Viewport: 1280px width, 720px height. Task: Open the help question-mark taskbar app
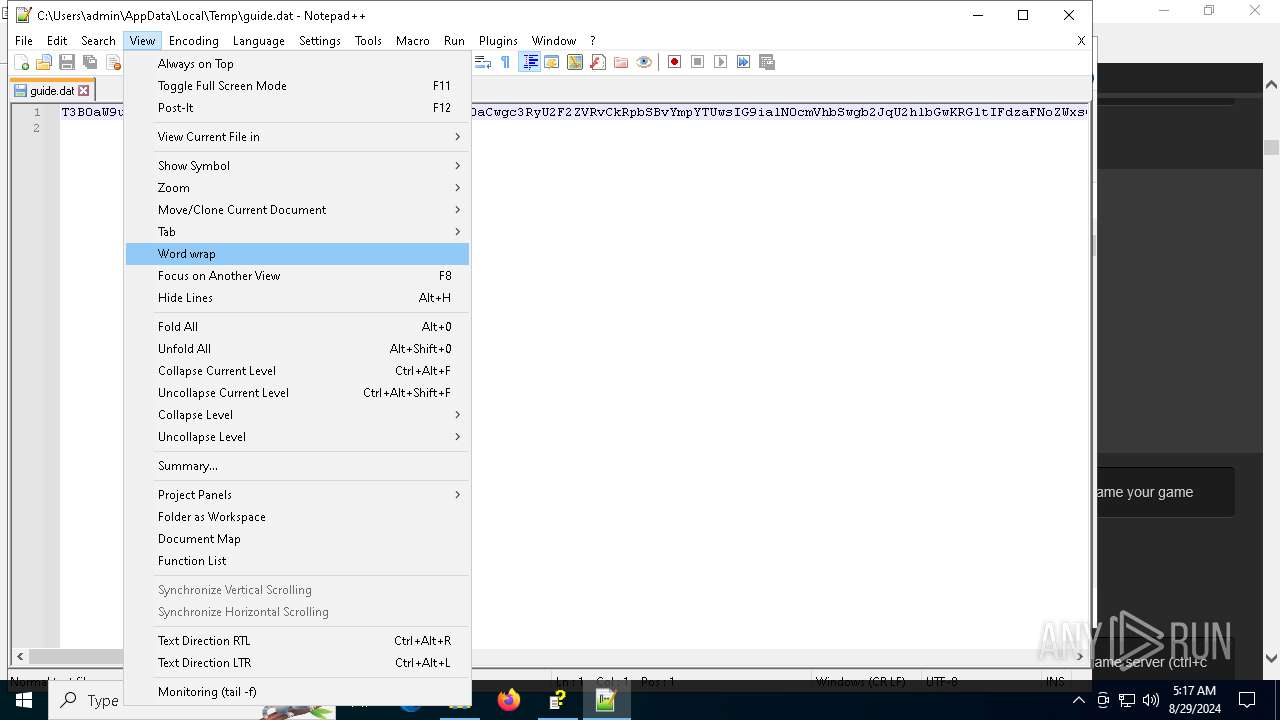click(x=558, y=700)
